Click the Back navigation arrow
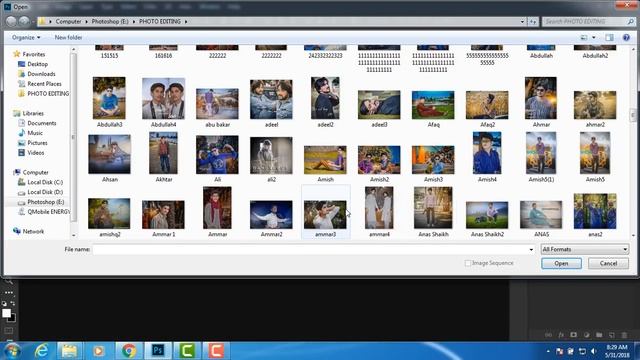The image size is (640, 360). (11, 21)
